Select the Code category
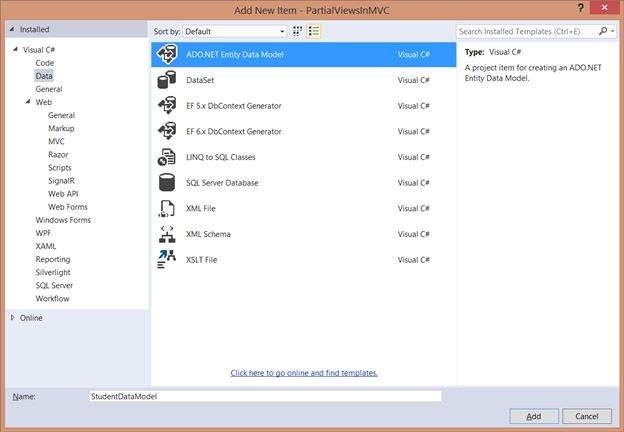 pos(45,63)
